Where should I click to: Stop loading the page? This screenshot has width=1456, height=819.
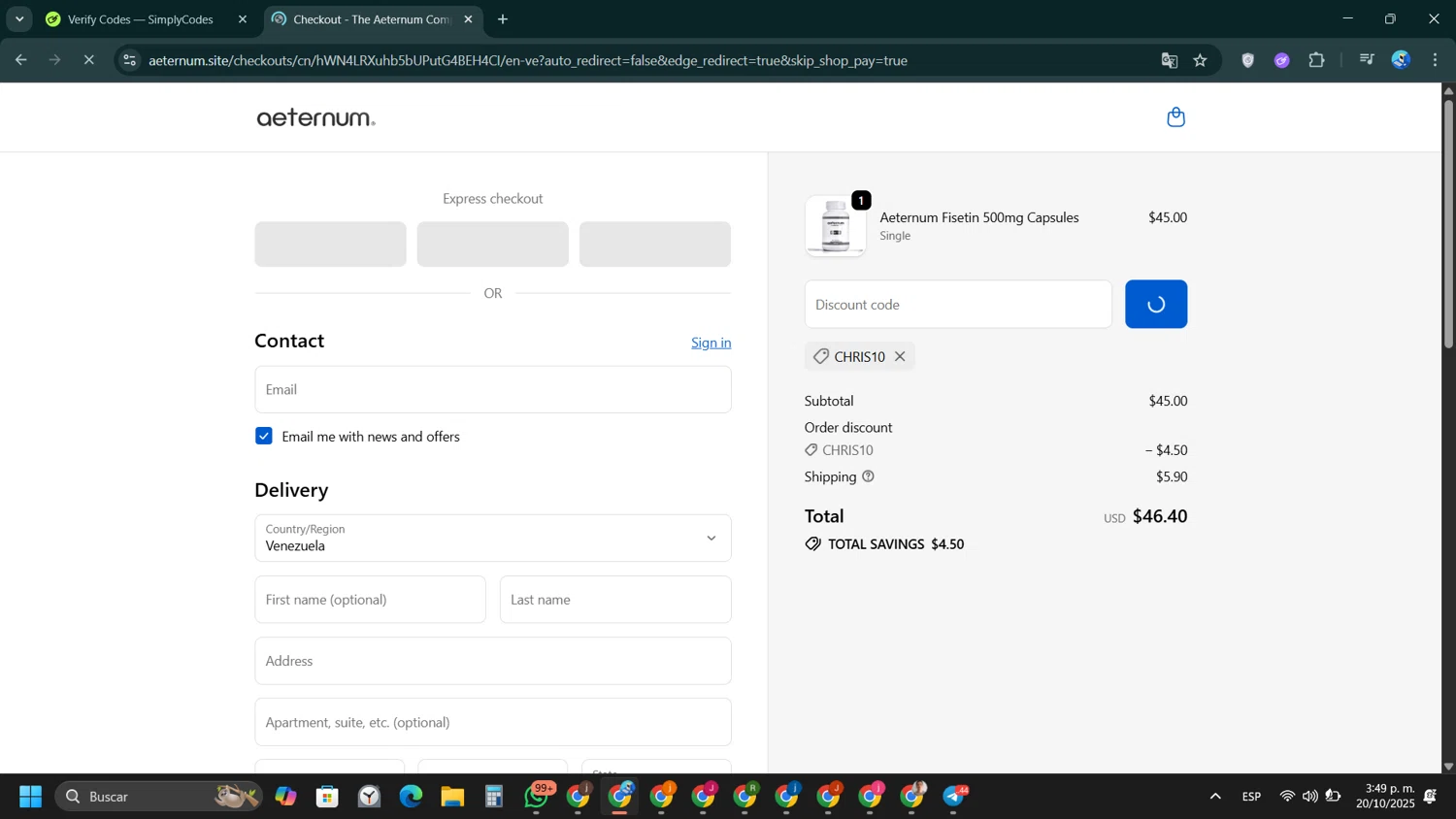pyautogui.click(x=88, y=60)
